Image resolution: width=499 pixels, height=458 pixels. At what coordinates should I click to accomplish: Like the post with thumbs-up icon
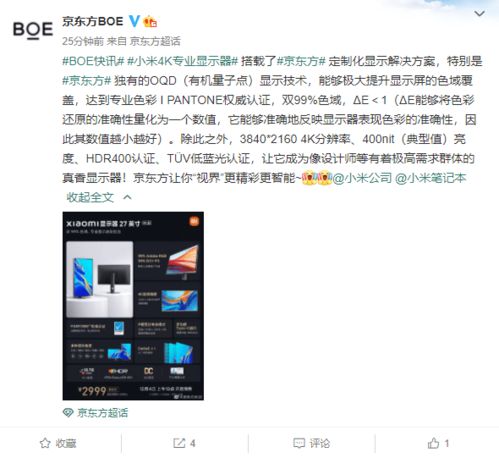(433, 443)
